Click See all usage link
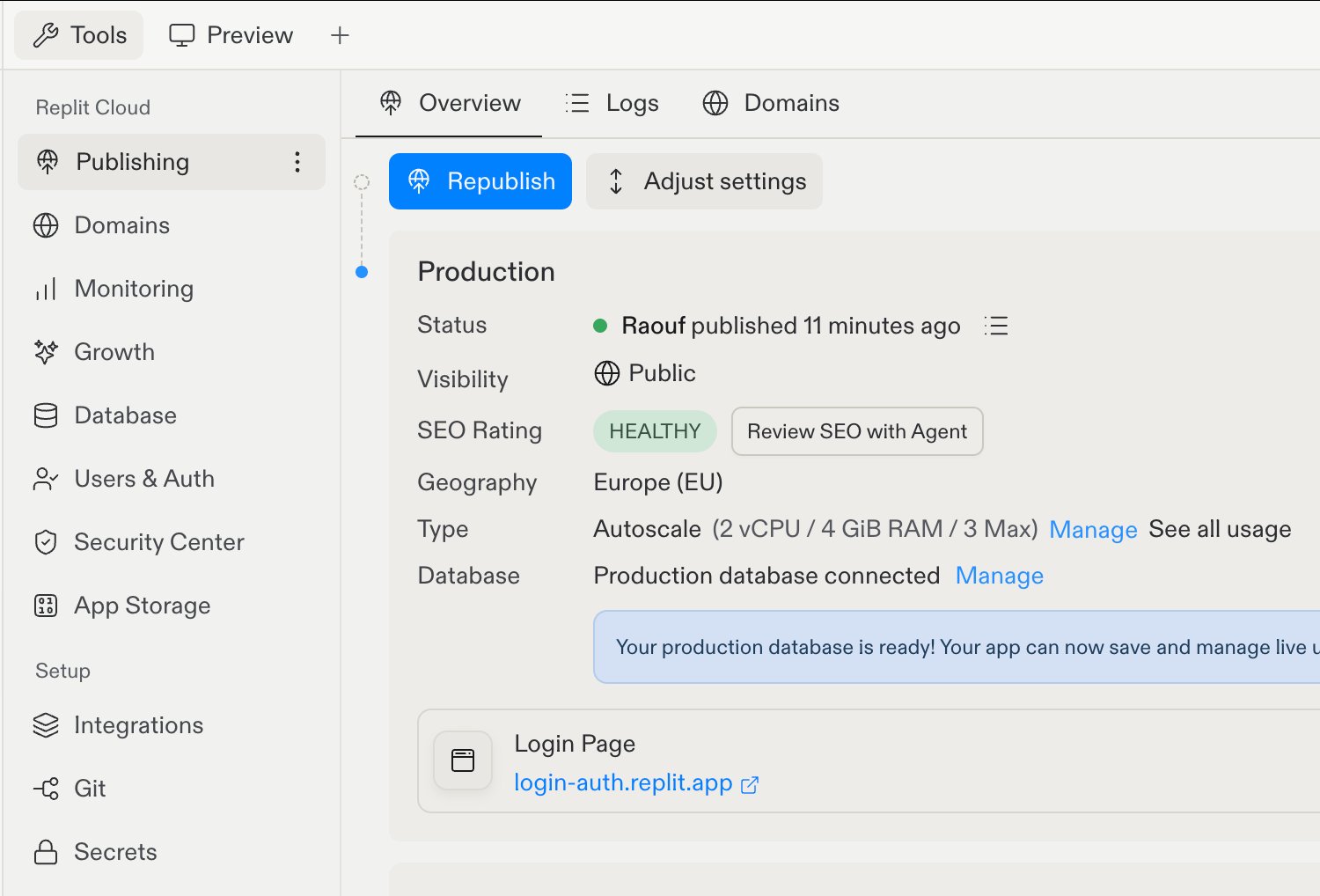This screenshot has height=896, width=1320. [1220, 529]
